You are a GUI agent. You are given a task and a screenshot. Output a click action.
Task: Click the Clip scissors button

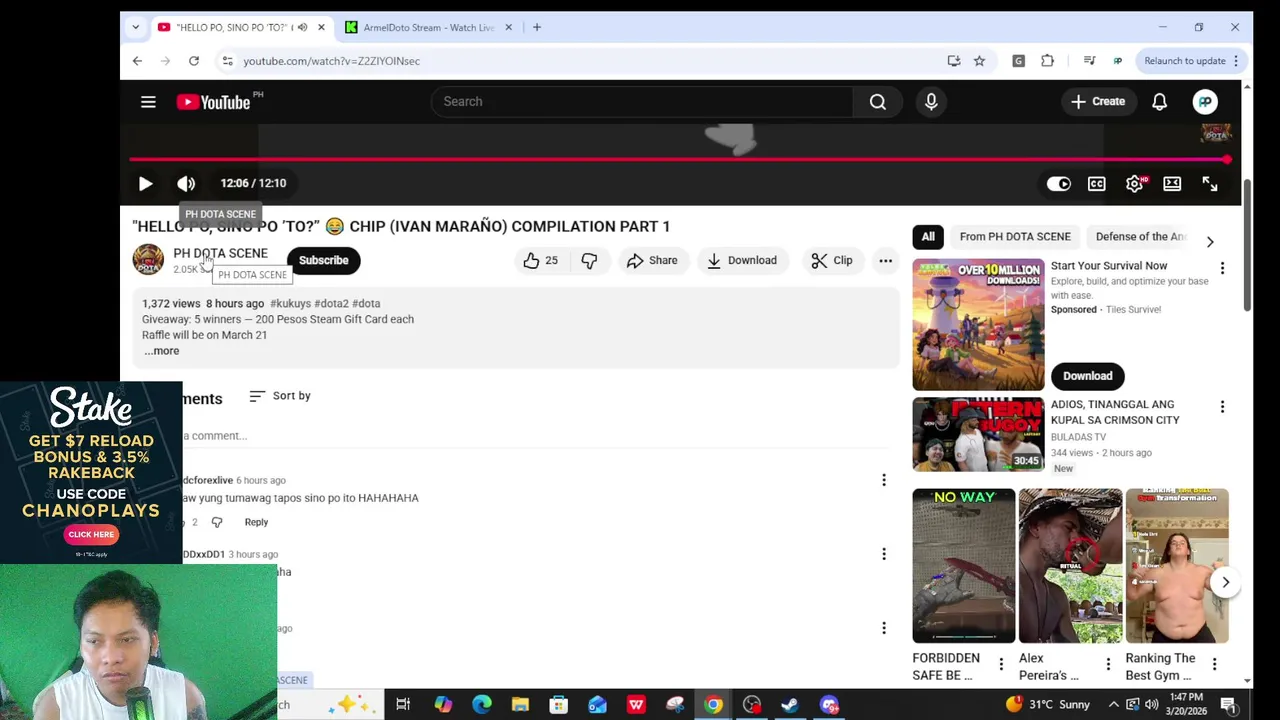click(x=832, y=260)
